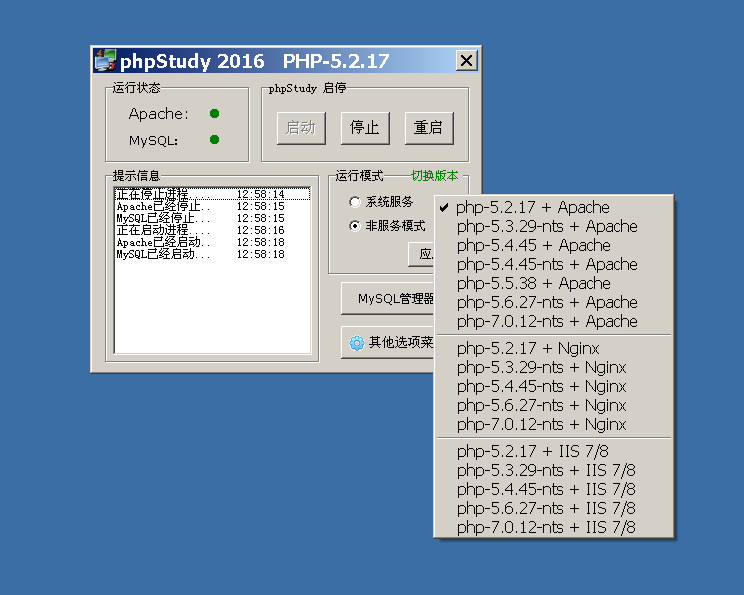744x595 pixels.
Task: Click the Apache: status label
Action: click(x=158, y=114)
